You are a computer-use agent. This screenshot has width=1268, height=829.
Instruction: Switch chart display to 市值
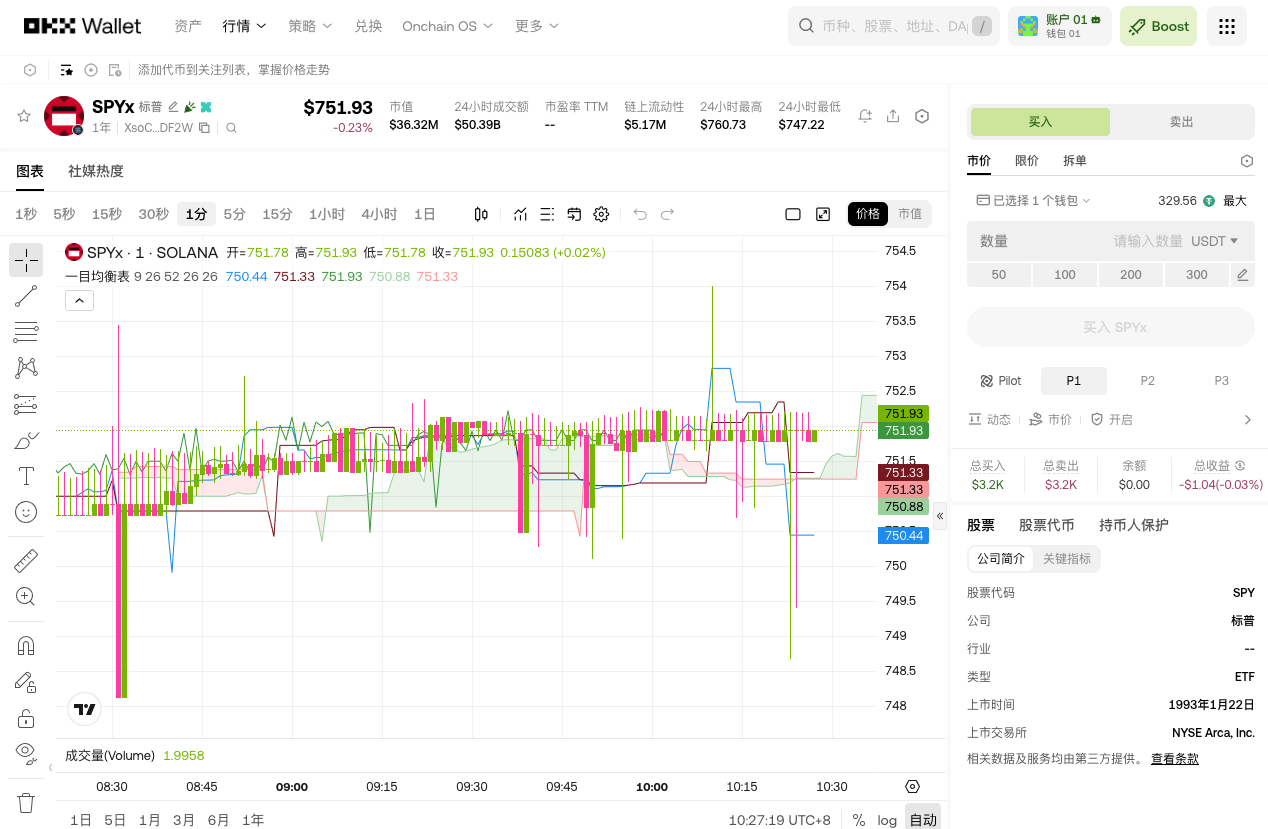[910, 214]
